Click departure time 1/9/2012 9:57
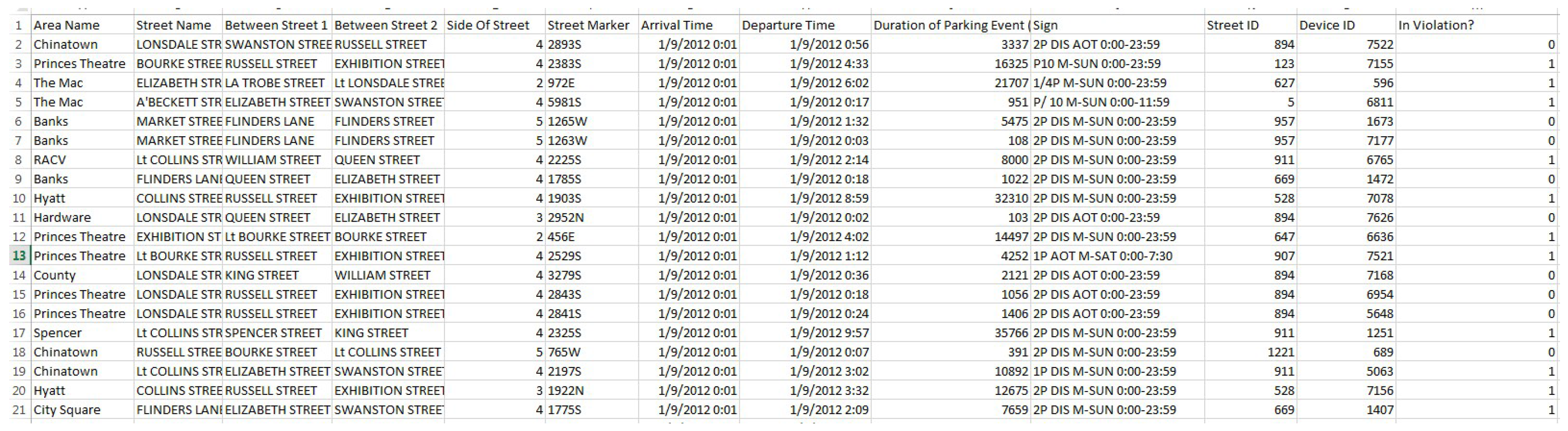1568x431 pixels. click(805, 333)
